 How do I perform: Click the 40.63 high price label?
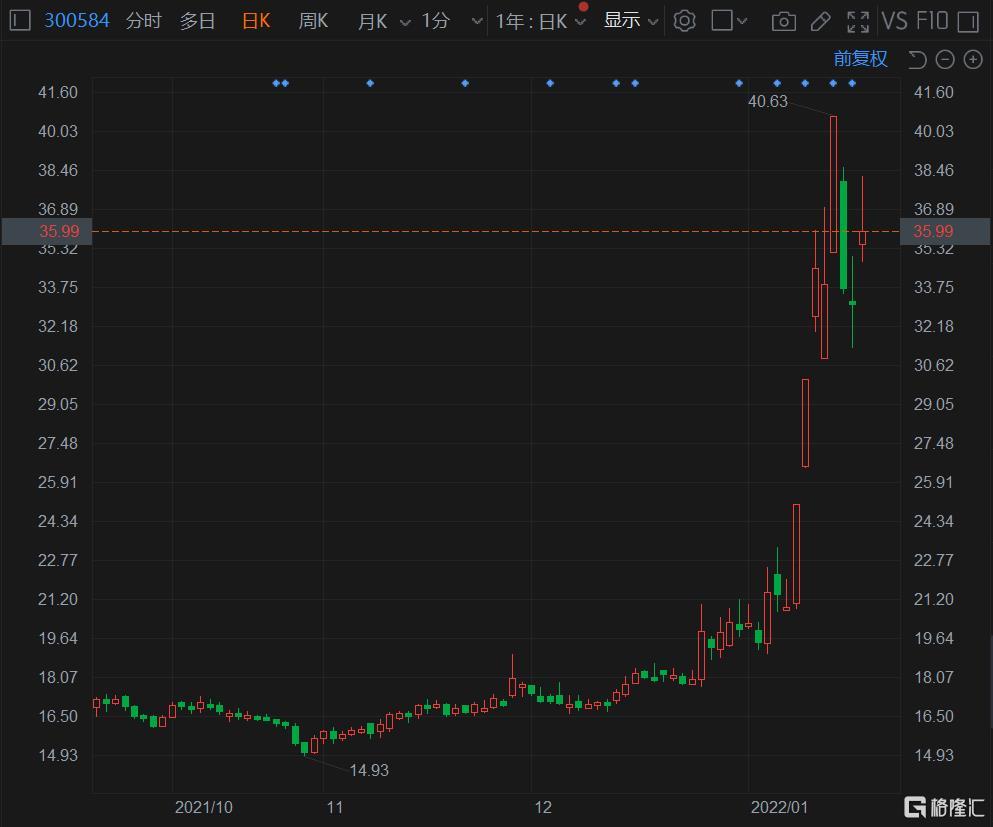tap(768, 101)
